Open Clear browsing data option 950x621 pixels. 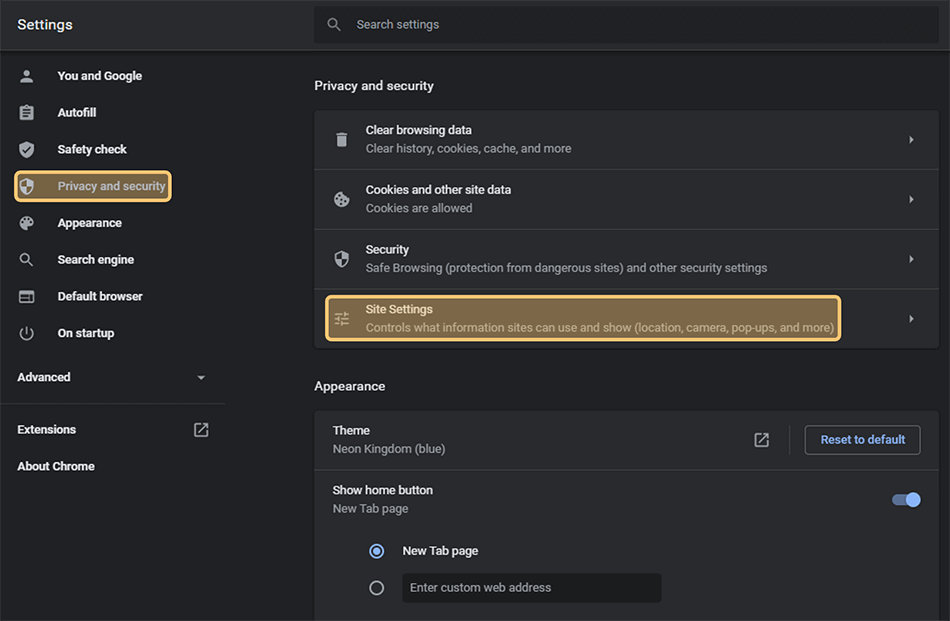tap(626, 139)
